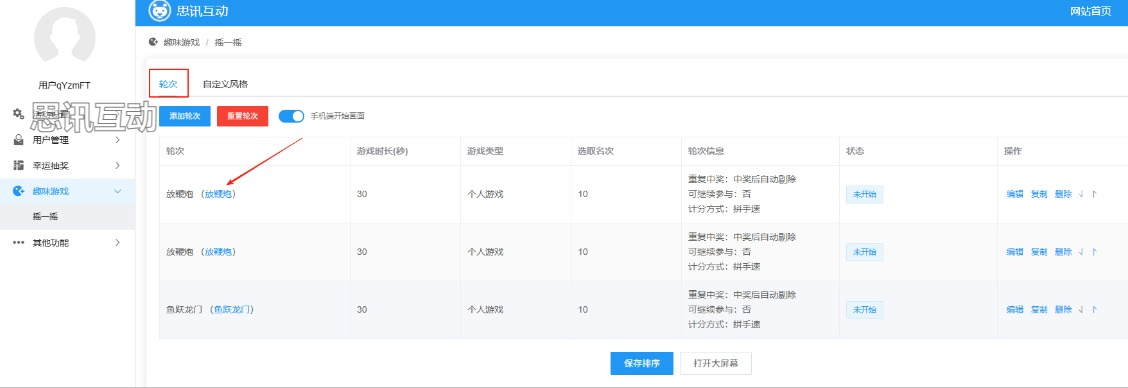This screenshot has height=388, width=1128.
Task: Click the 用户管理 person icon
Action: (x=19, y=140)
